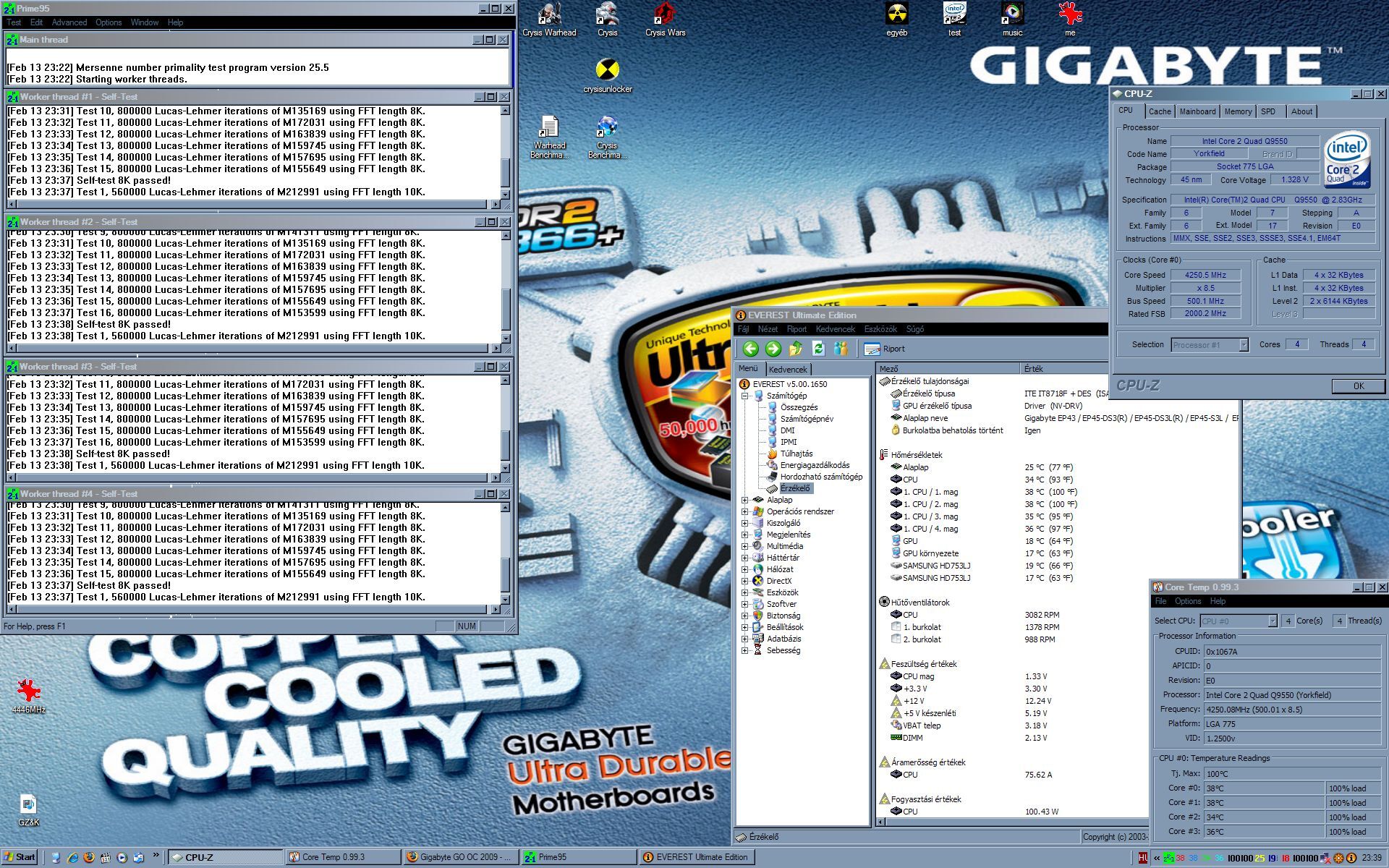Click Firefox quick launch icon in taskbar
The width and height of the screenshot is (1389, 868).
[89, 857]
